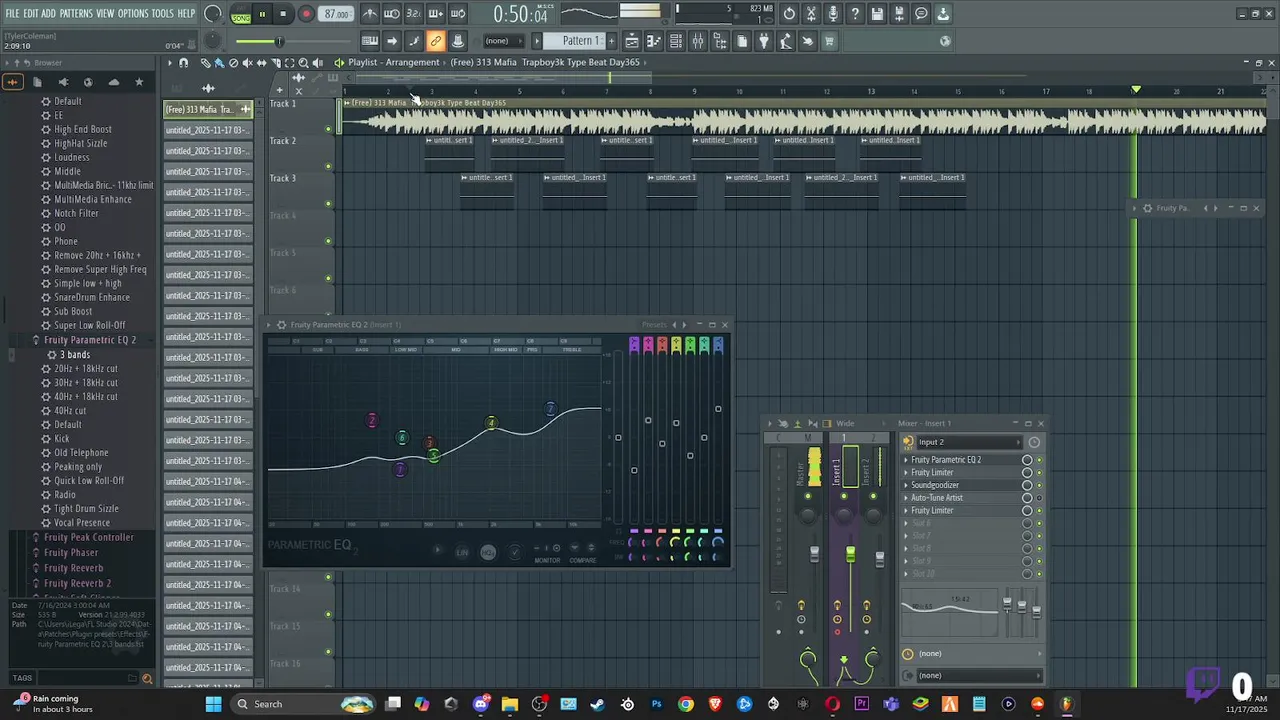1280x720 pixels.
Task: Toggle Soundgoodizer enable light in mixer
Action: click(x=1040, y=485)
